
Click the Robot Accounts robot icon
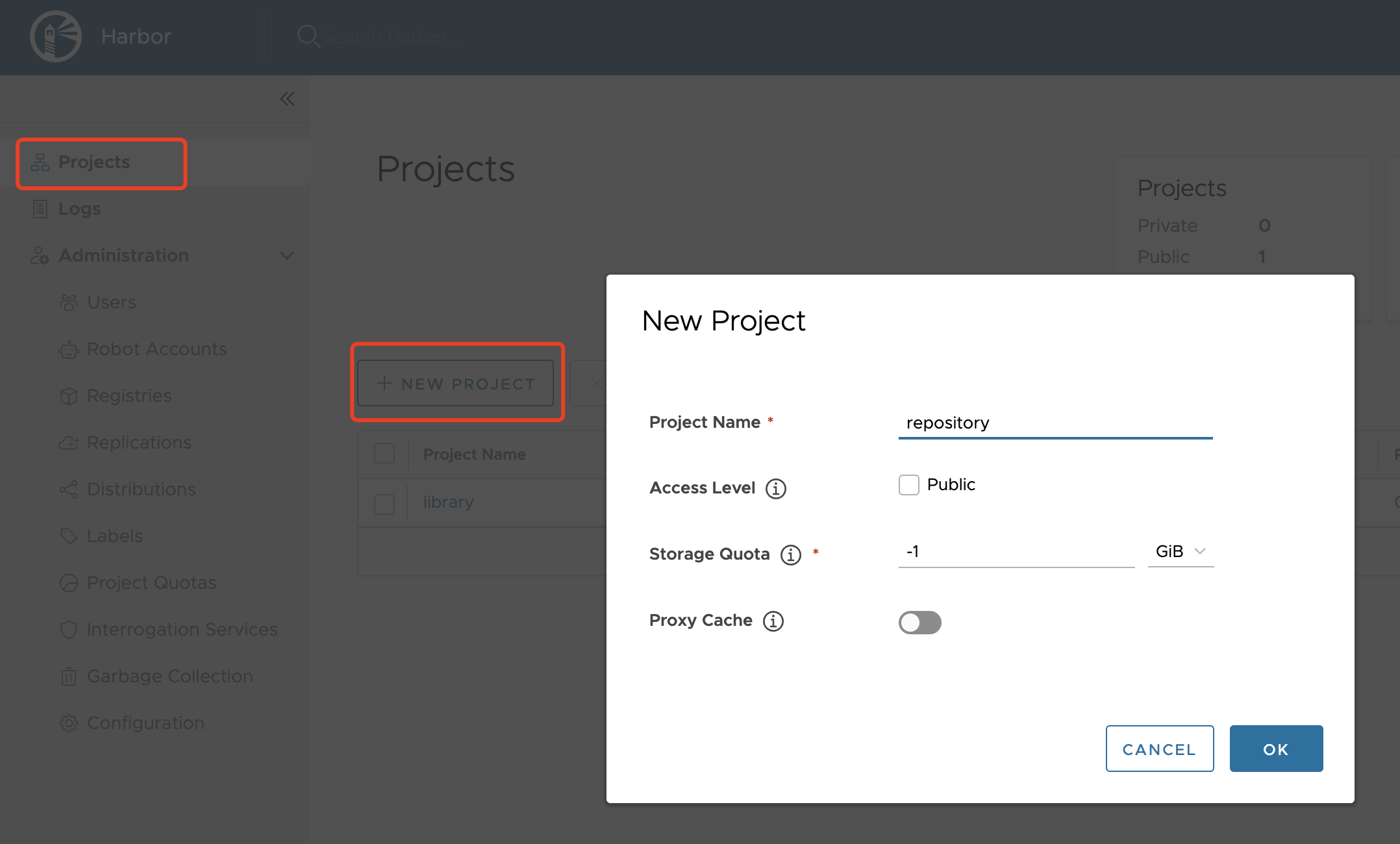(x=69, y=350)
